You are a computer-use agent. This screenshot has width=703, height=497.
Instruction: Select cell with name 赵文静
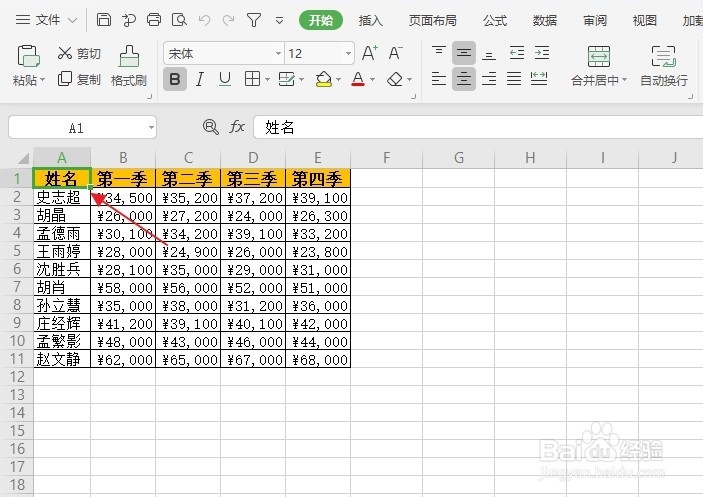coord(62,359)
